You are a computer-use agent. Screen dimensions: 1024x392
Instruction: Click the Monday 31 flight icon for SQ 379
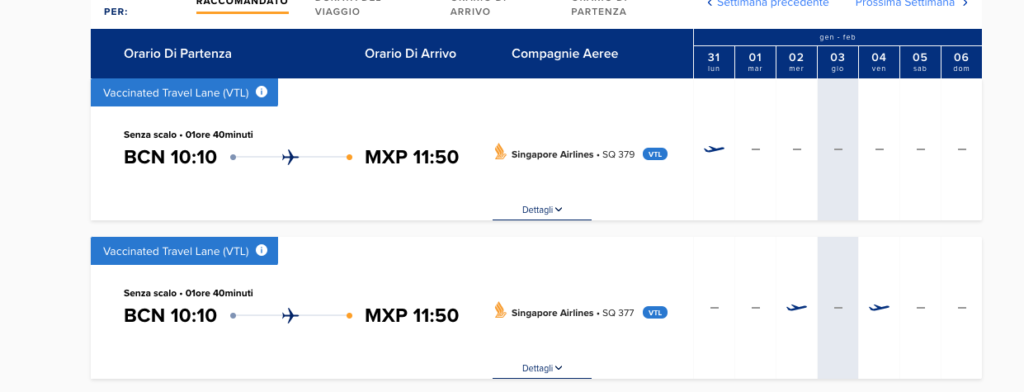714,149
